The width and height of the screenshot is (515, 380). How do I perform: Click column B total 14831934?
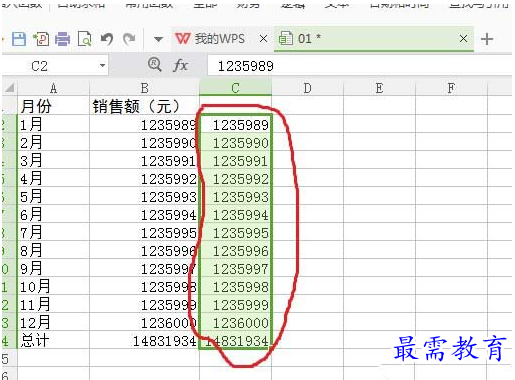tap(145, 341)
